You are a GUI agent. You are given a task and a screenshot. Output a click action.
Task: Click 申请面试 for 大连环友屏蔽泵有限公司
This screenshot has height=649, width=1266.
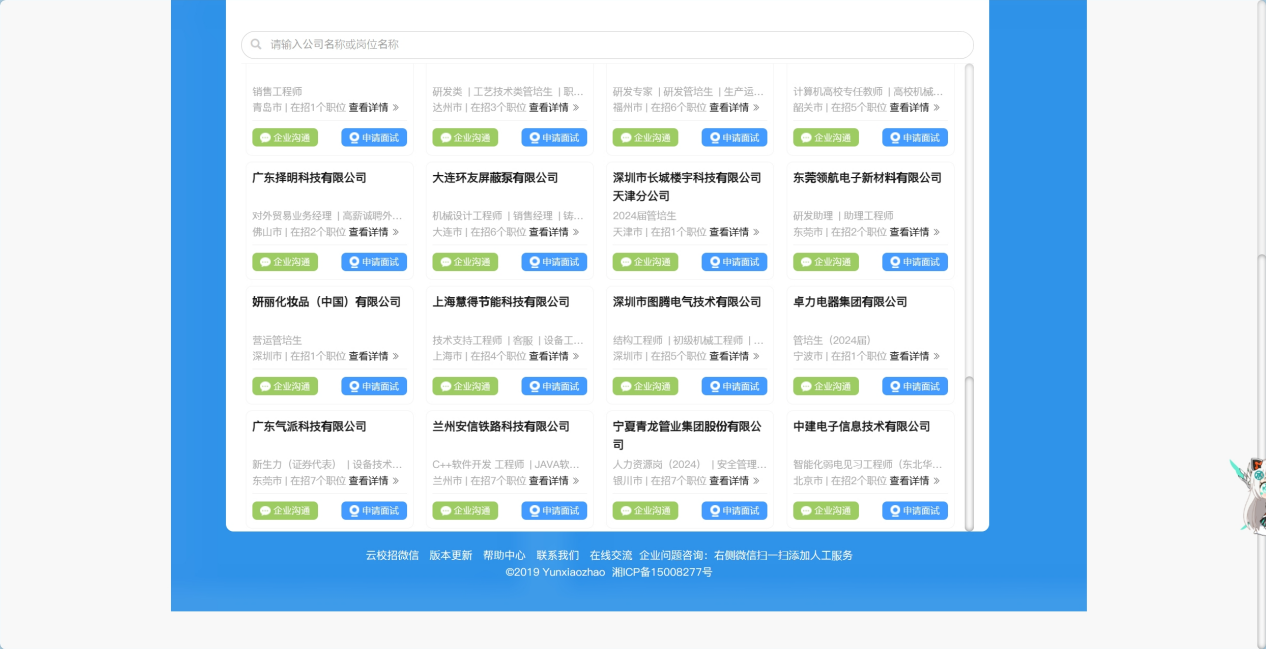pyautogui.click(x=554, y=262)
